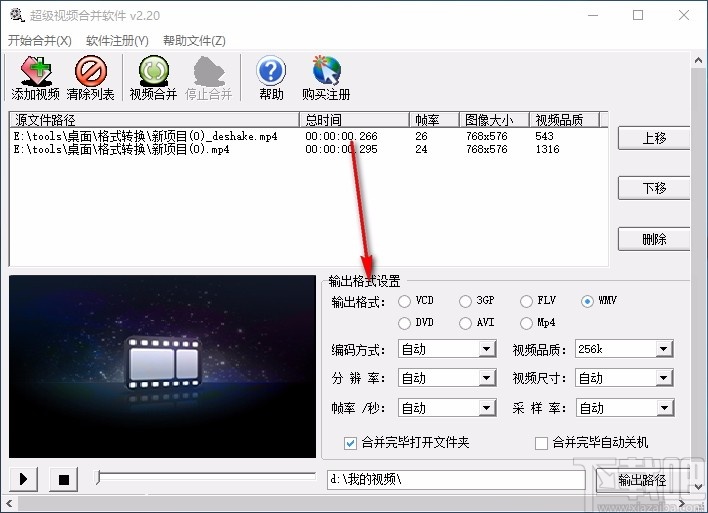This screenshot has width=708, height=513.
Task: Click the video preview thumbnail
Action: coord(163,366)
